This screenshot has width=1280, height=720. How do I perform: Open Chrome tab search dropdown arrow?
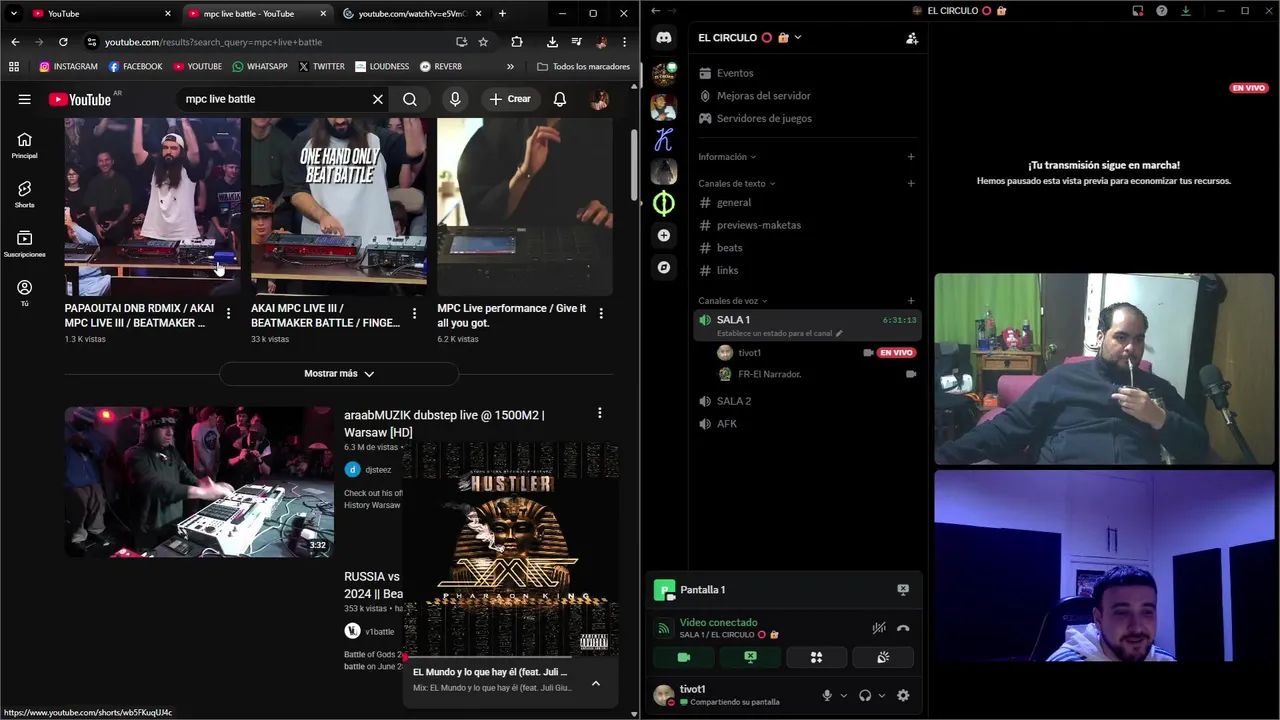[13, 13]
